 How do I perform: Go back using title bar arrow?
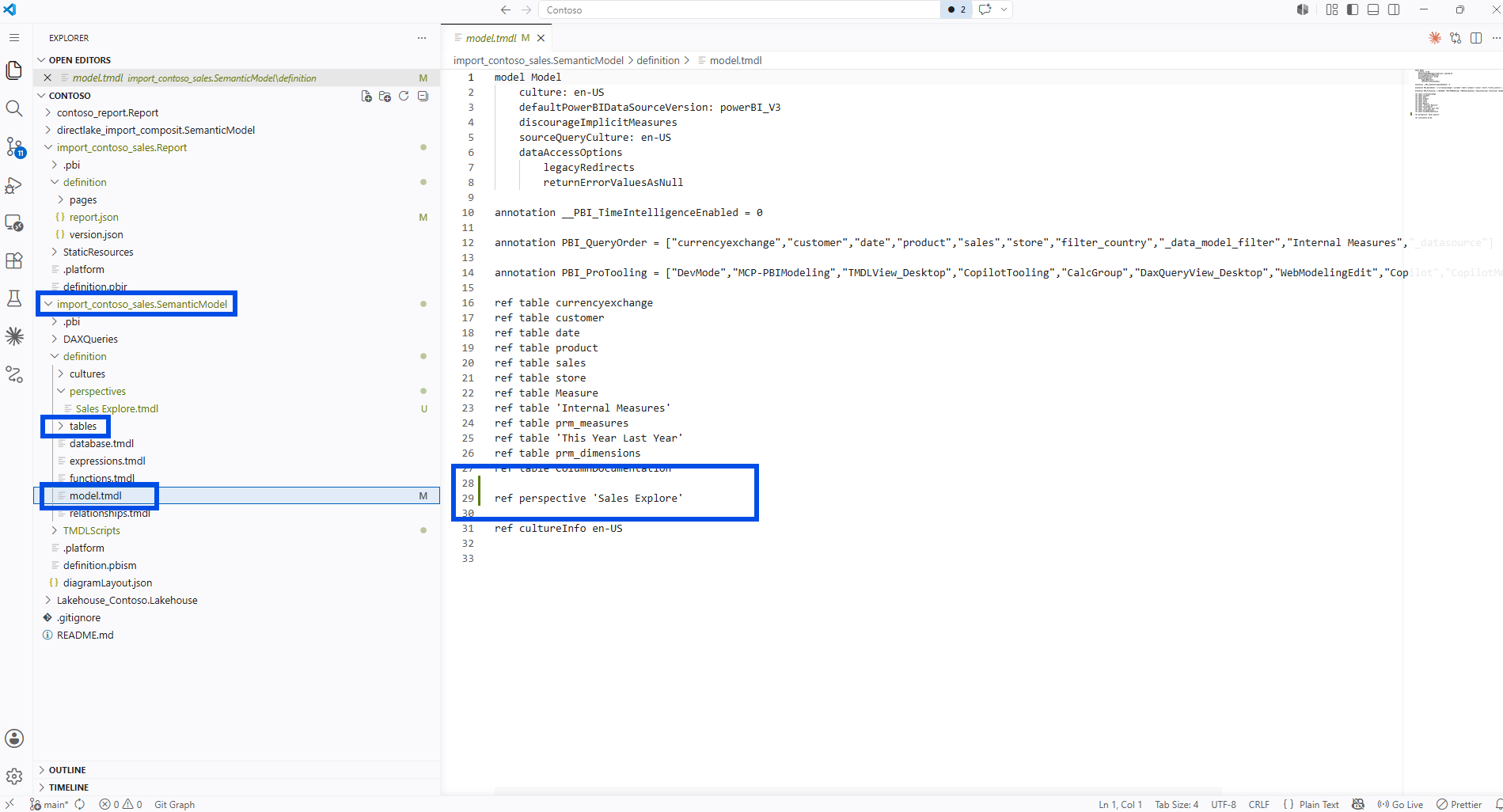point(506,9)
